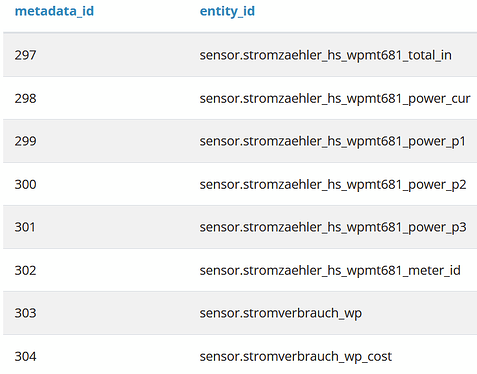Click the sensor.stromzaehler_hs_wpmt681_power_p1 entity
The height and width of the screenshot is (374, 477).
tap(333, 141)
